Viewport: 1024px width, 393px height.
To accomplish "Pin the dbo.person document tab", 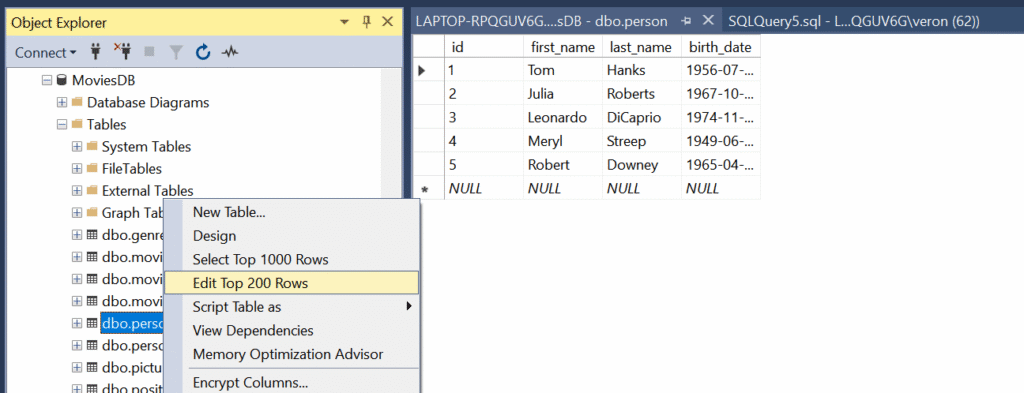I will tap(686, 22).
